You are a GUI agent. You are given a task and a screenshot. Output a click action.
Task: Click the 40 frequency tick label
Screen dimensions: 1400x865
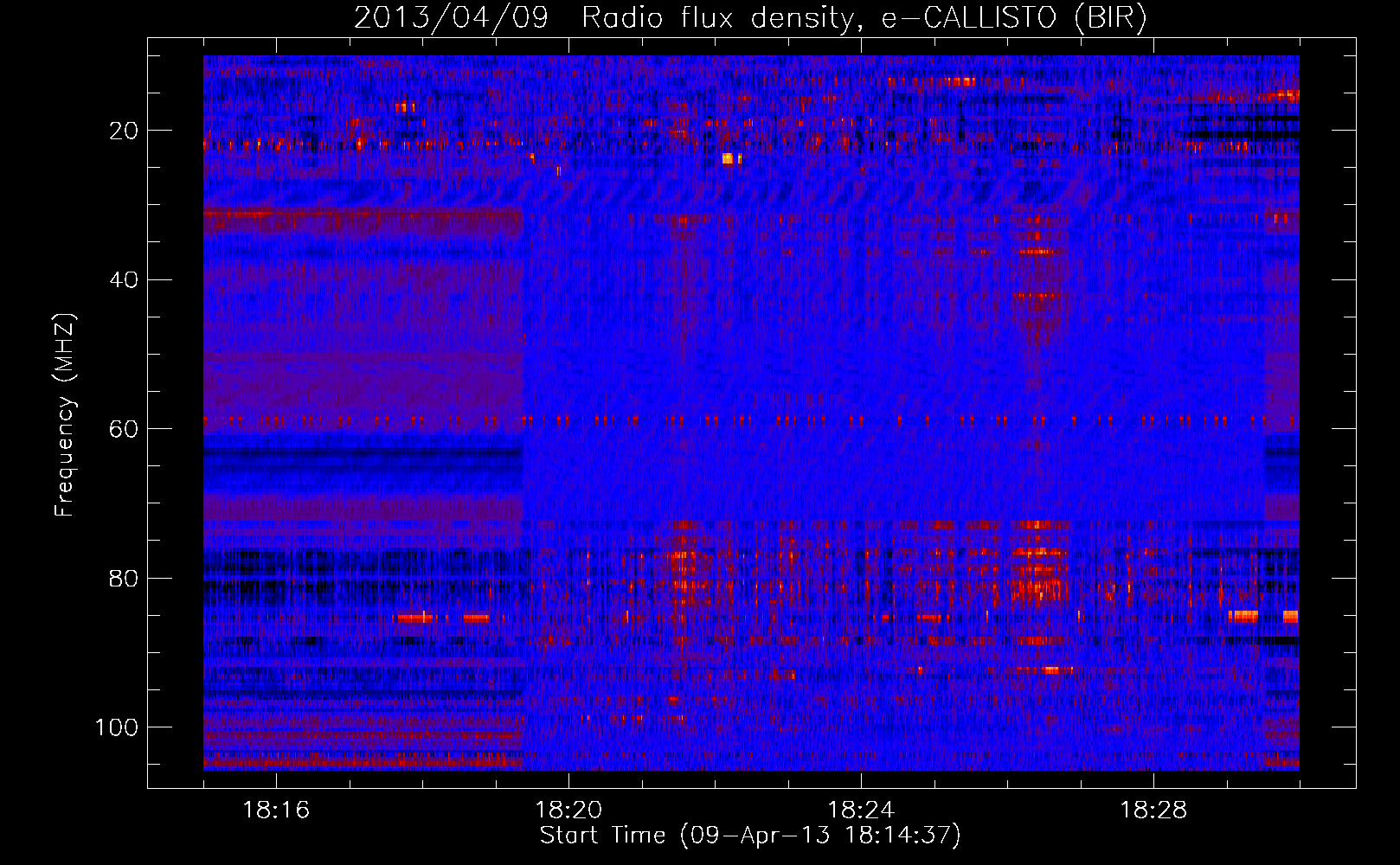tap(125, 280)
